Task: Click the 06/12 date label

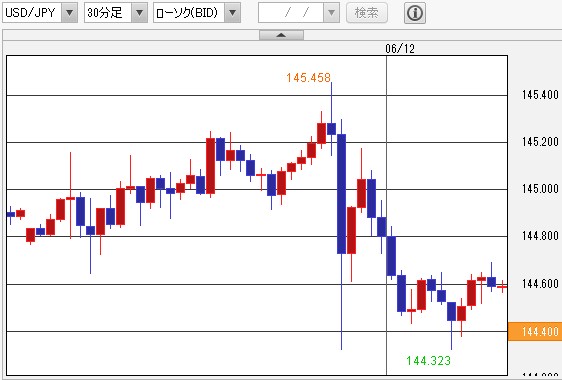Action: [400, 48]
